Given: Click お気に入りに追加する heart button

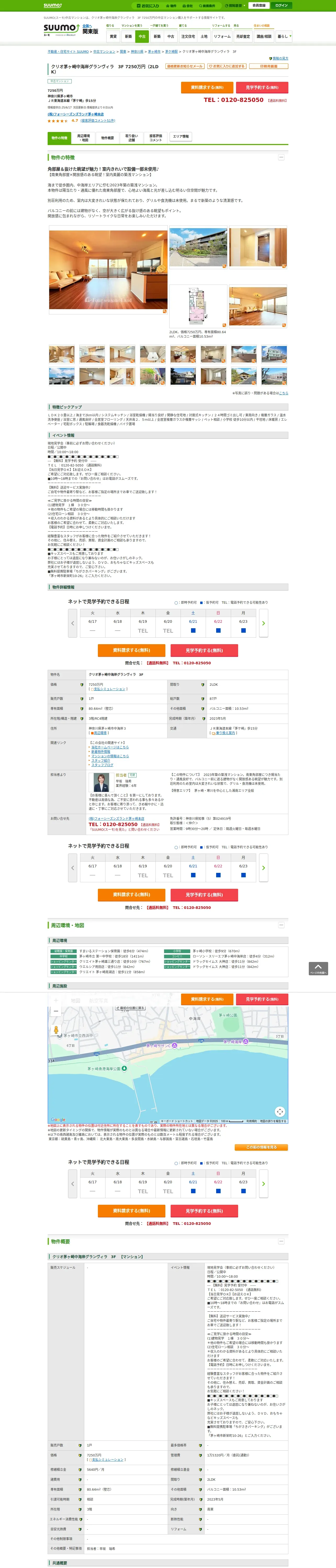Looking at the screenshot, I should tap(226, 66).
